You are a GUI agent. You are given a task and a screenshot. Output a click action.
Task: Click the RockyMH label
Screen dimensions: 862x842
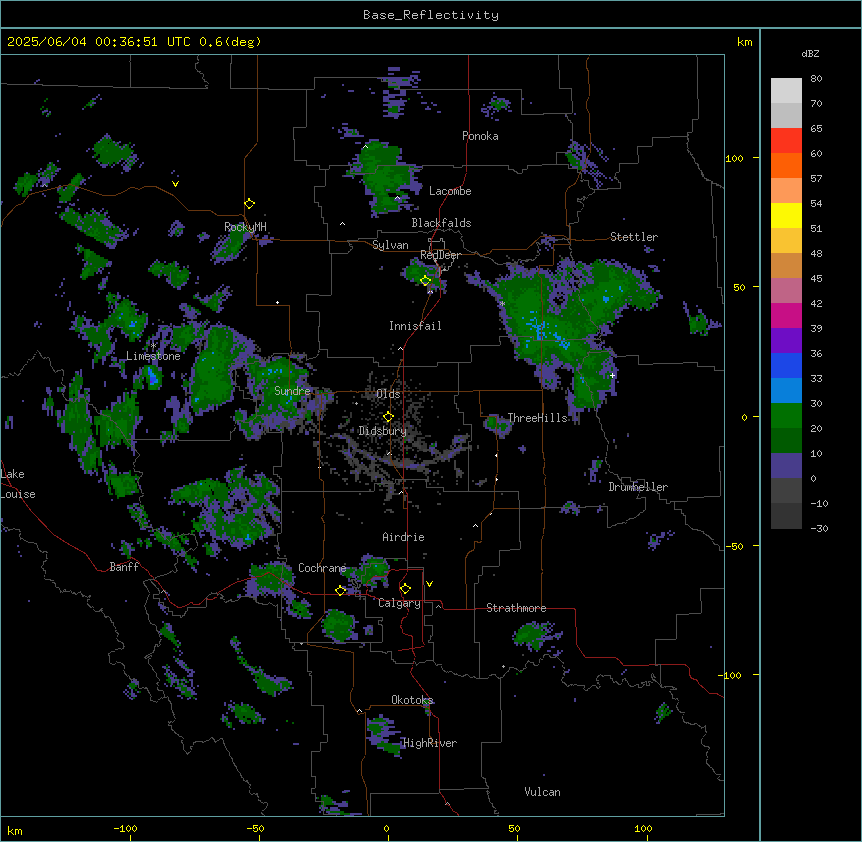click(x=245, y=227)
